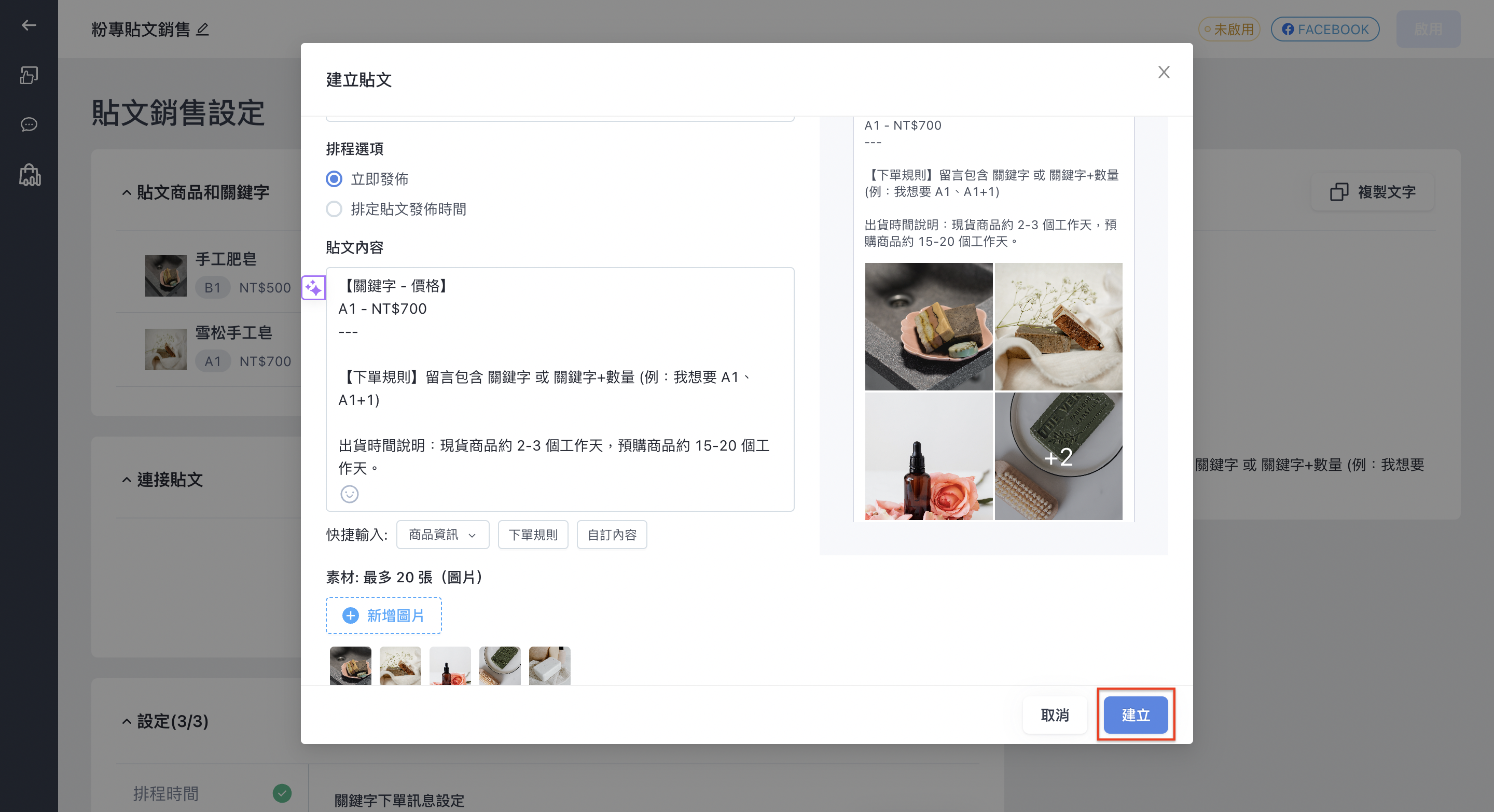This screenshot has width=1494, height=812.
Task: Select the 排定貼文發佈時間 radio option
Action: [x=334, y=209]
